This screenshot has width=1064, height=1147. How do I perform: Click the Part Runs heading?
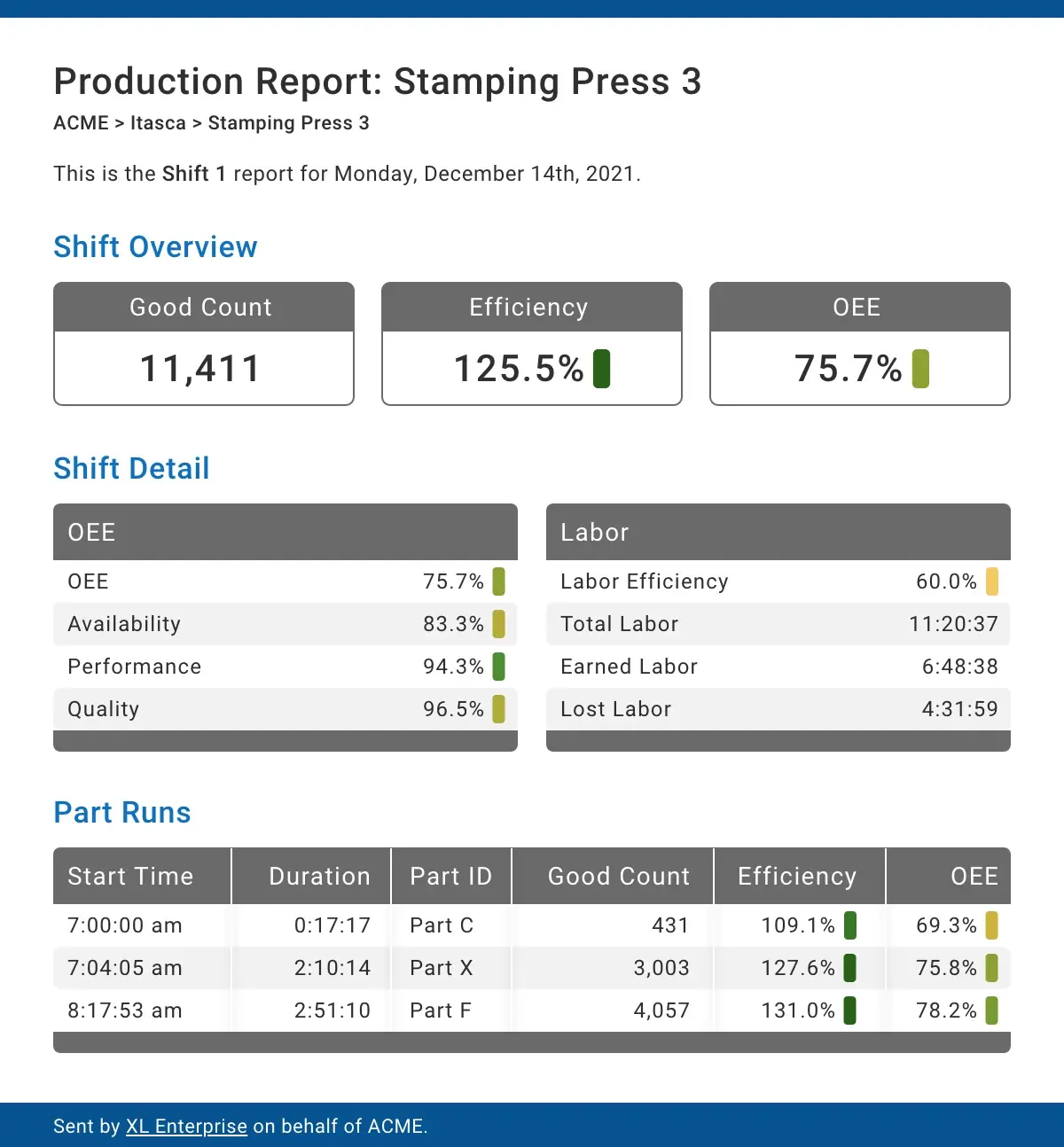122,812
